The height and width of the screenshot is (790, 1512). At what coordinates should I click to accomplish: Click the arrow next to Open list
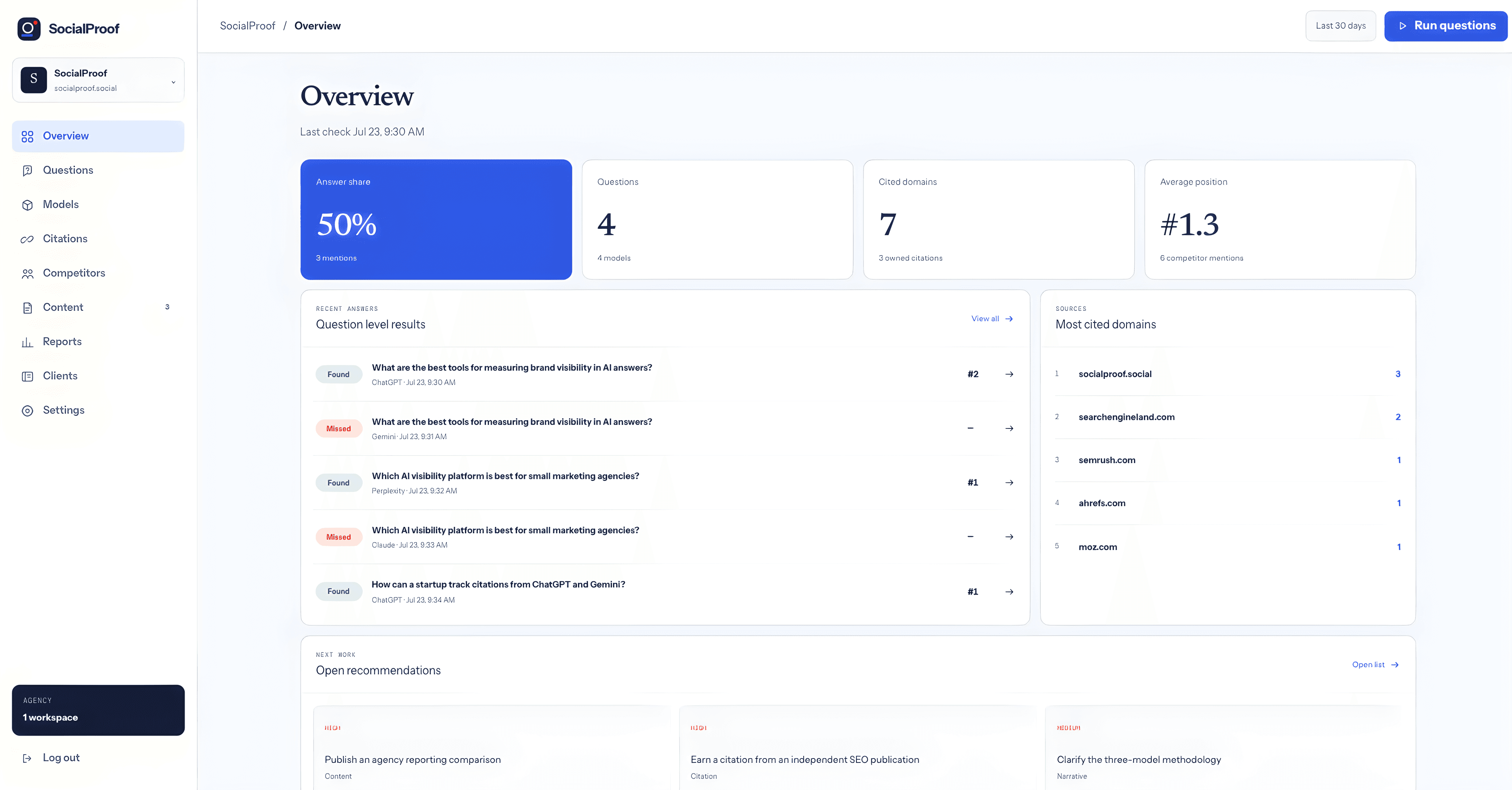tap(1395, 665)
